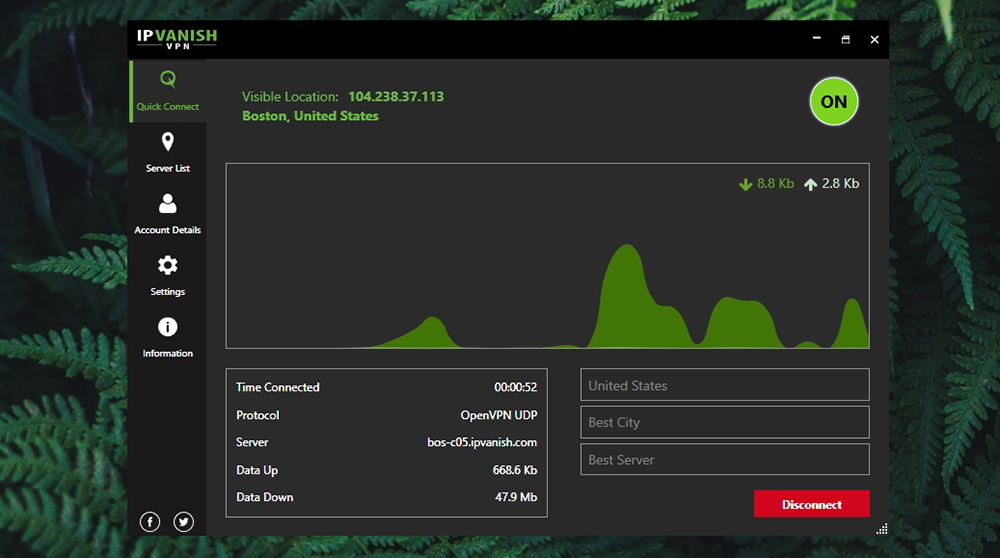Image resolution: width=1000 pixels, height=558 pixels.
Task: Open the Quick Connect panel
Action: (167, 91)
